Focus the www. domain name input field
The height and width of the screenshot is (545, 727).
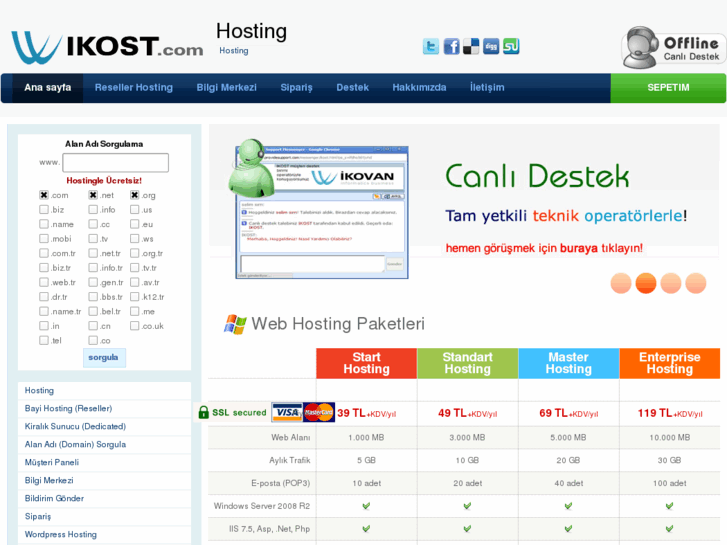[115, 163]
